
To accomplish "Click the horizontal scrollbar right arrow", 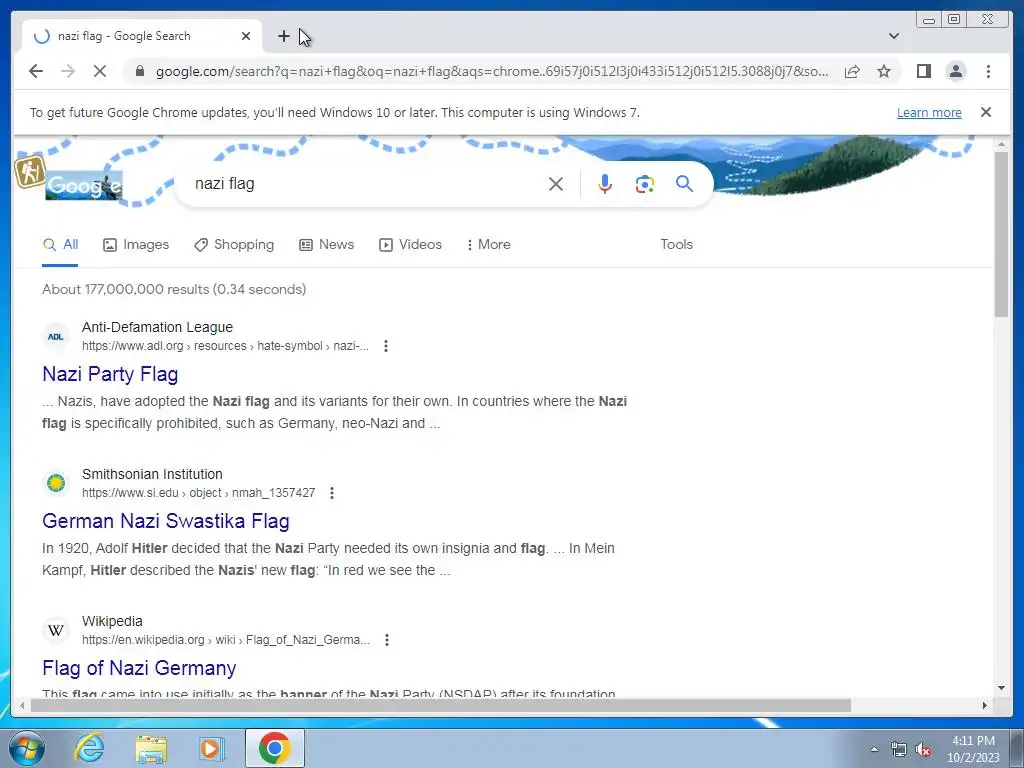I will (985, 705).
